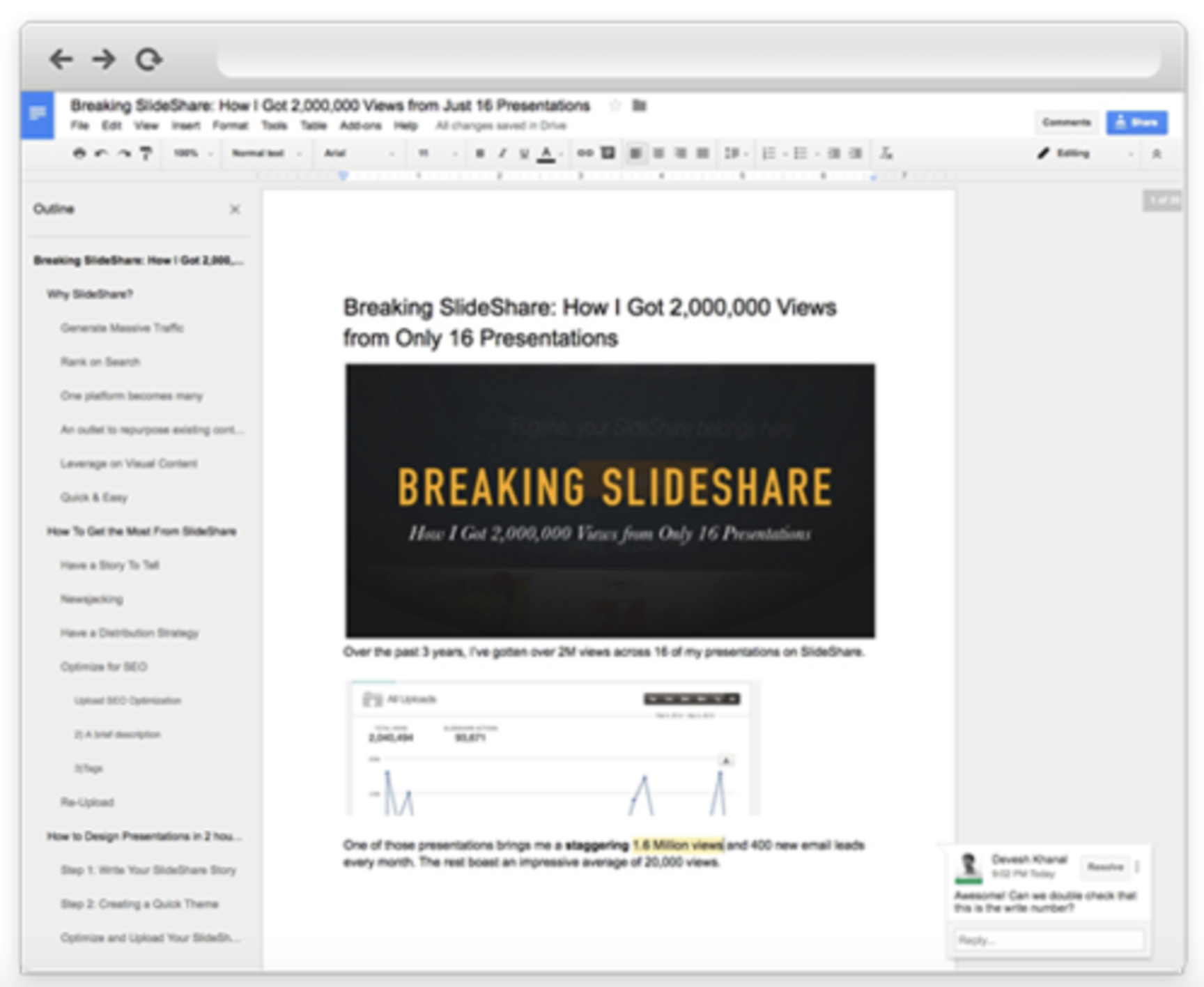Toggle italic formatting

click(502, 153)
